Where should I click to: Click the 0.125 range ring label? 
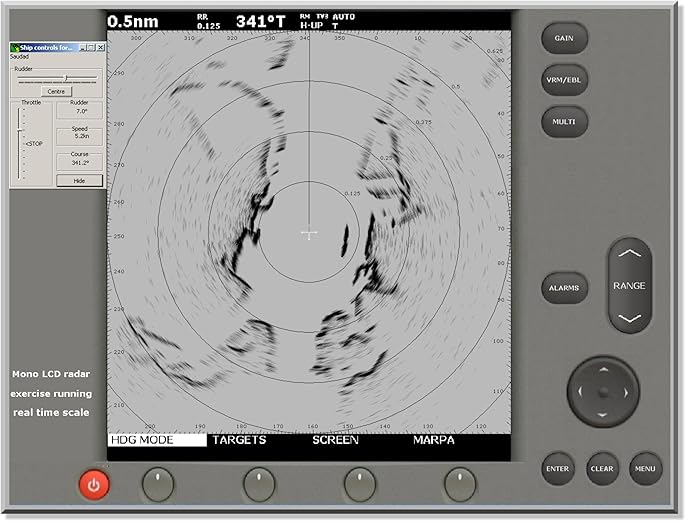coord(352,194)
